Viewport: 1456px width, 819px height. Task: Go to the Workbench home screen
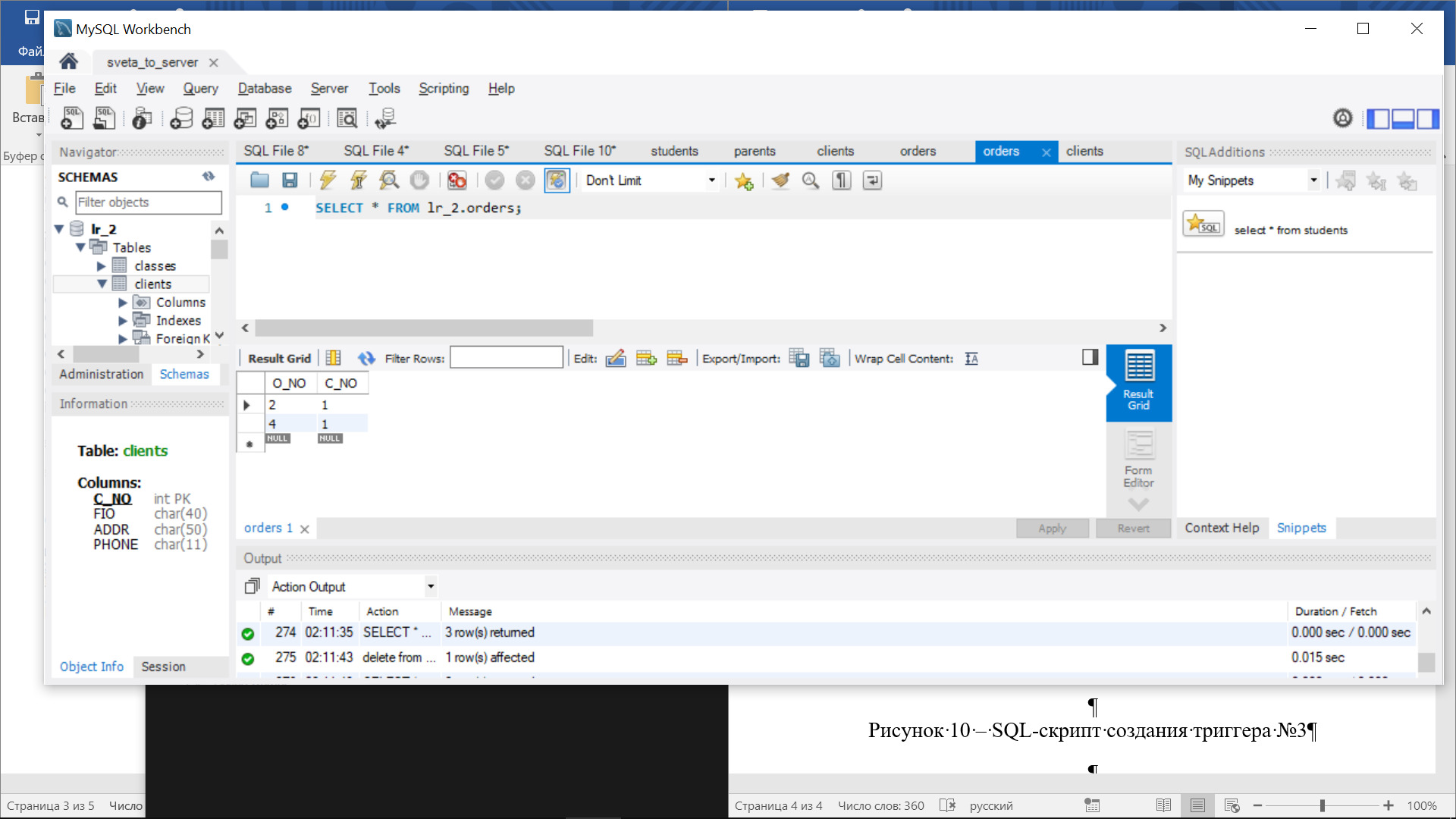(69, 61)
